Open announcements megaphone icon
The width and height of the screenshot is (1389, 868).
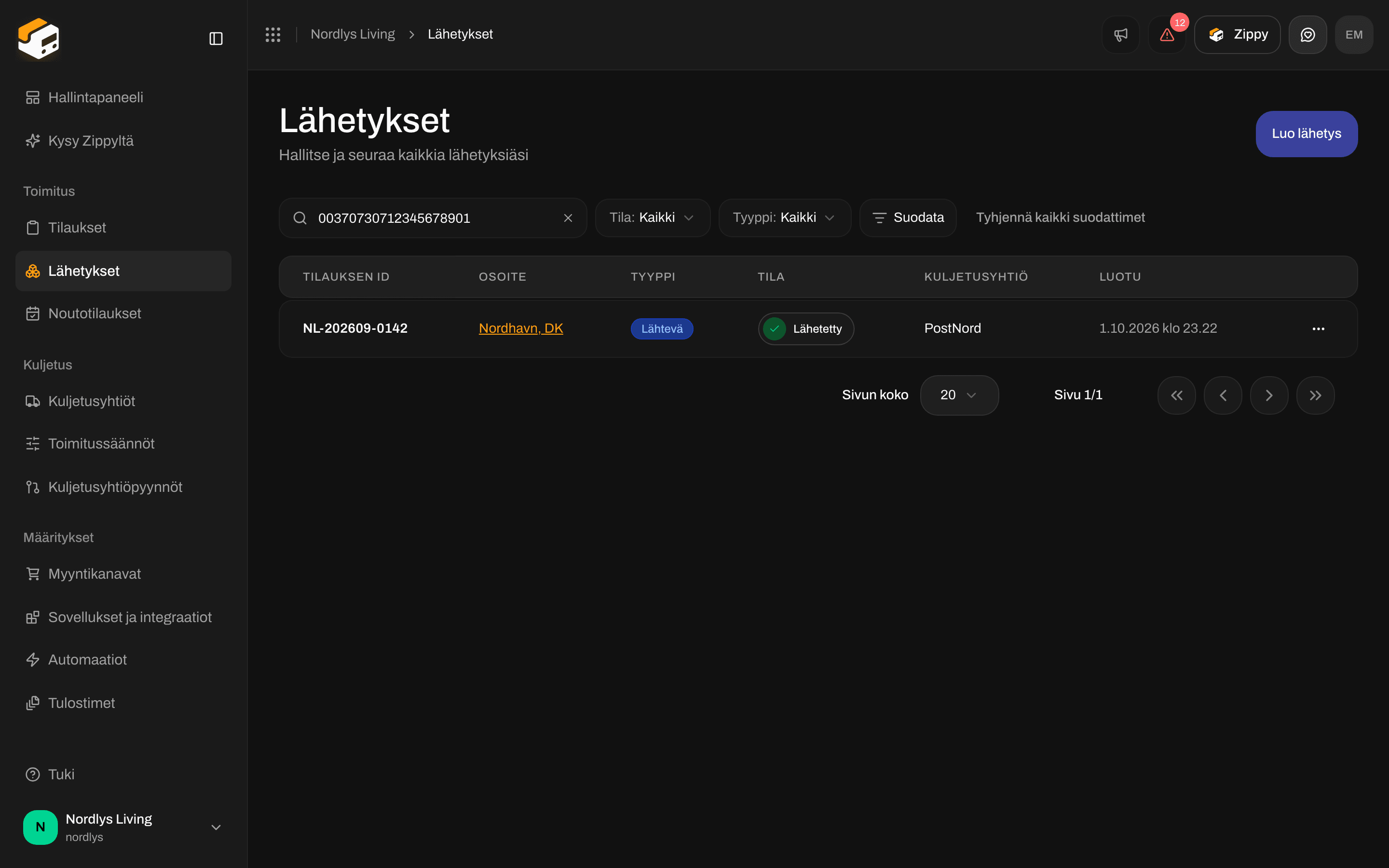click(x=1120, y=34)
